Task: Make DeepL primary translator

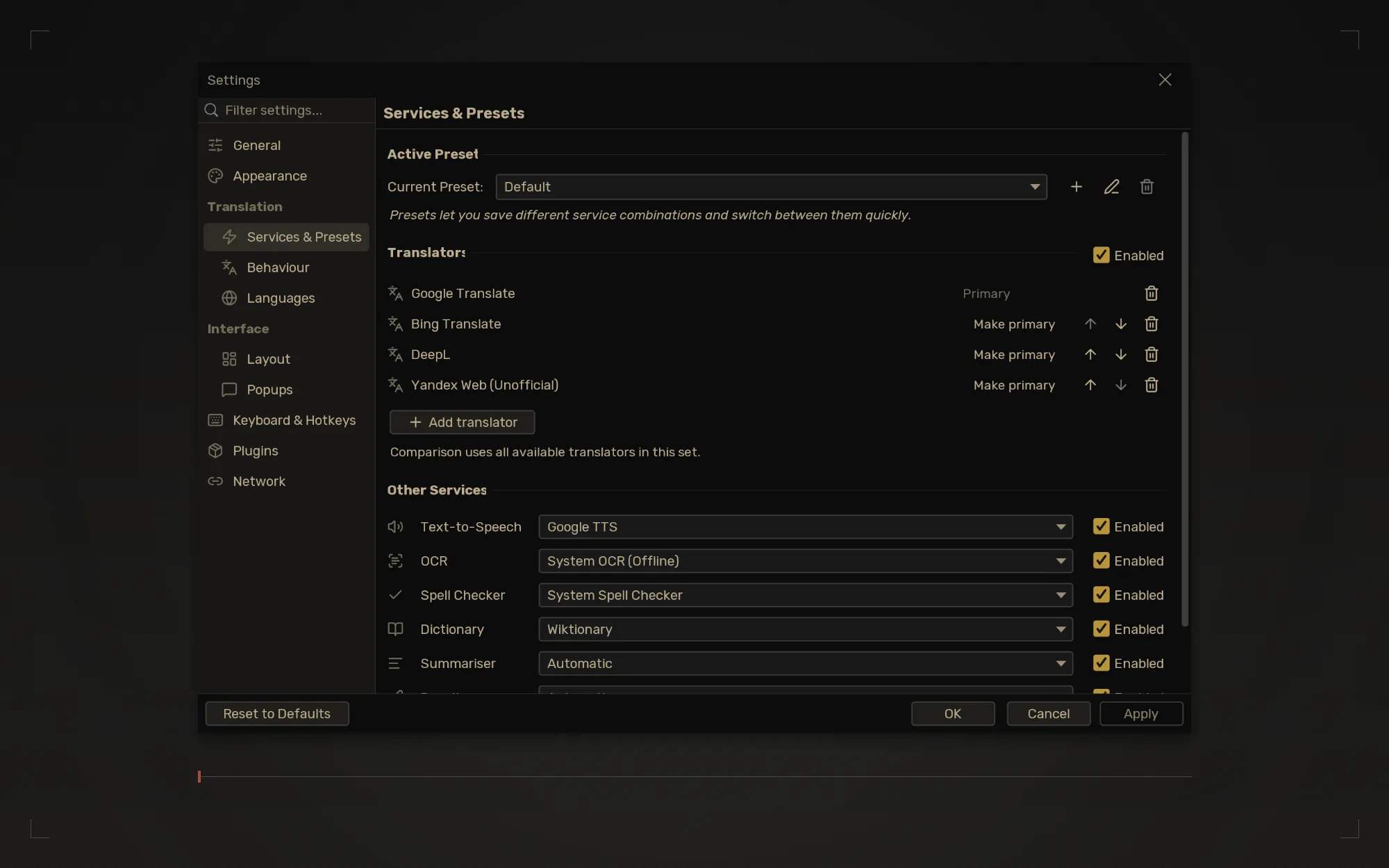Action: pos(1014,355)
